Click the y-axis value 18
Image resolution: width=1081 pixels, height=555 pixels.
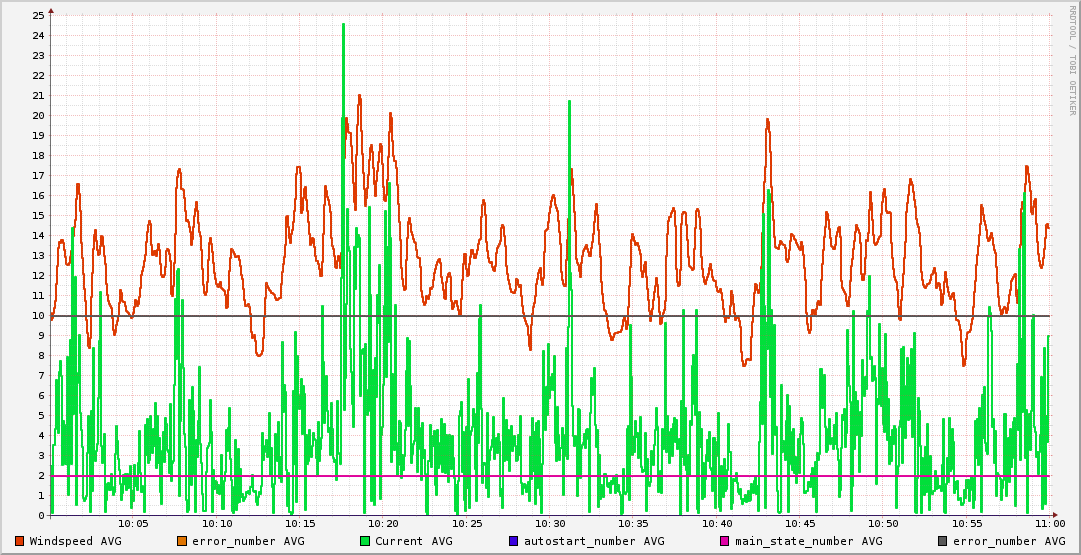click(x=39, y=155)
